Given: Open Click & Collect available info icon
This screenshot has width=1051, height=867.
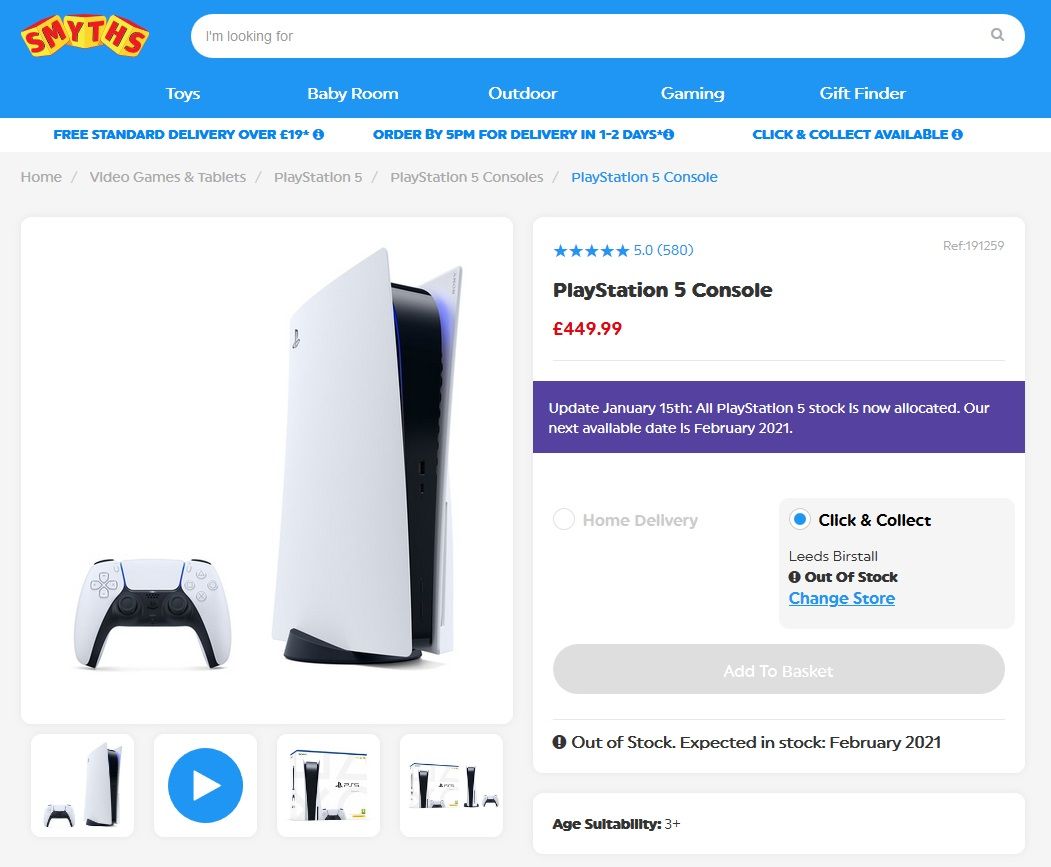Looking at the screenshot, I should pyautogui.click(x=957, y=134).
